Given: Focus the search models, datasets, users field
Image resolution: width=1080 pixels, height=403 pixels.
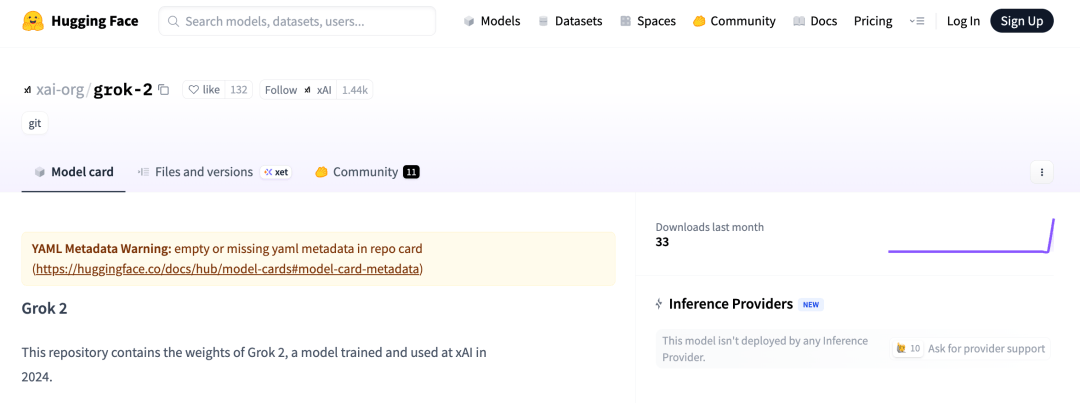Looking at the screenshot, I should 297,21.
